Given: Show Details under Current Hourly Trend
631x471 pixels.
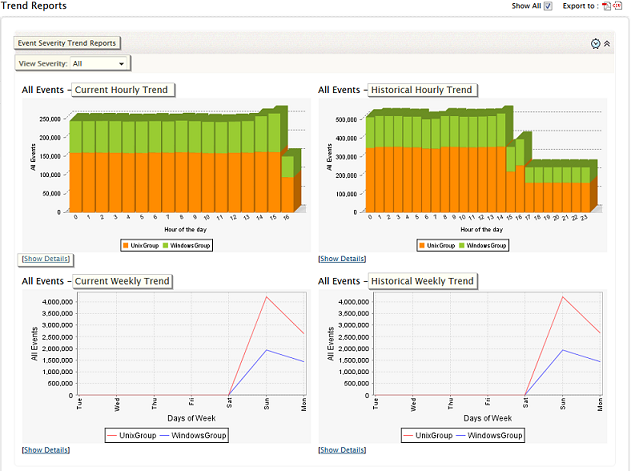Looking at the screenshot, I should pos(46,259).
